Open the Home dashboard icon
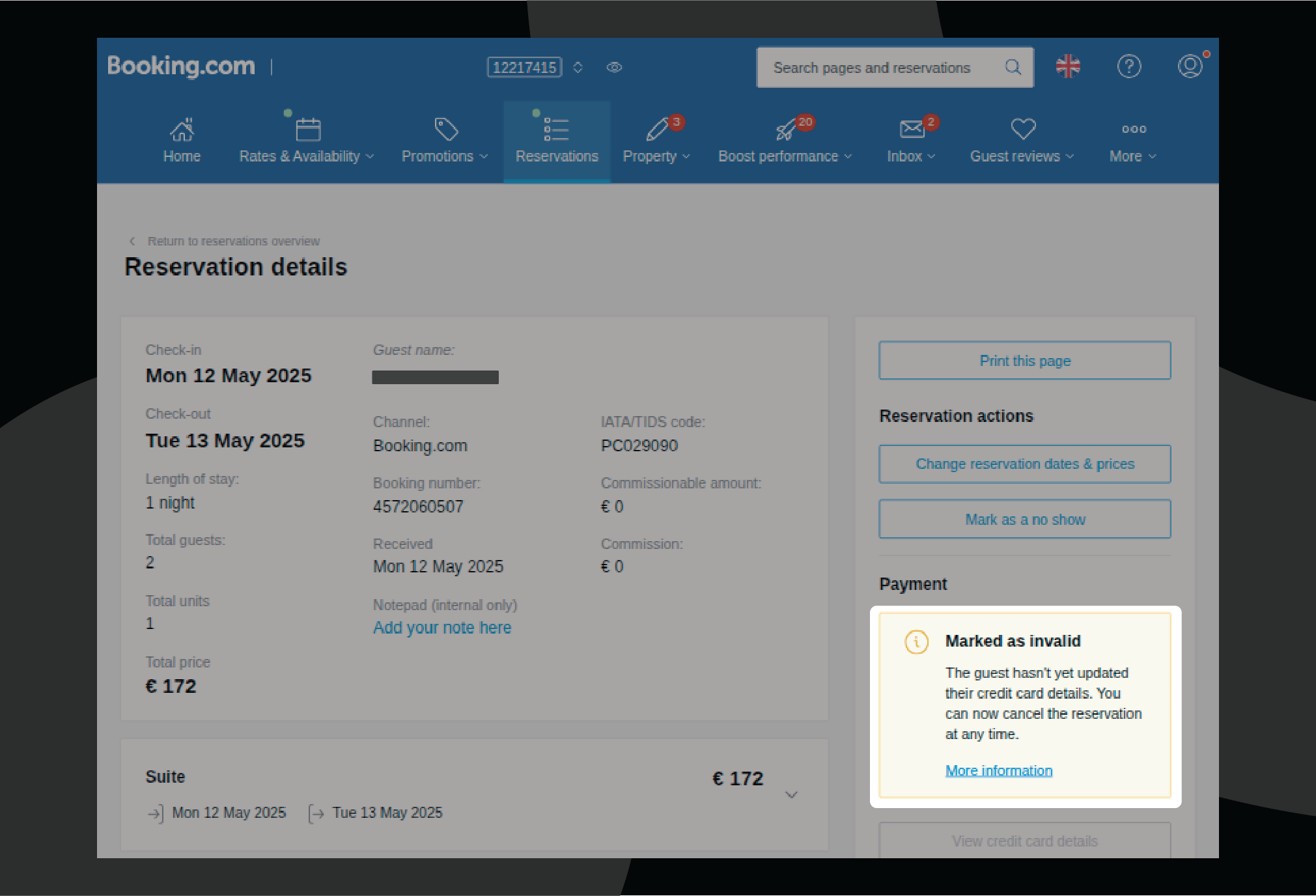Image resolution: width=1316 pixels, height=896 pixels. (181, 129)
